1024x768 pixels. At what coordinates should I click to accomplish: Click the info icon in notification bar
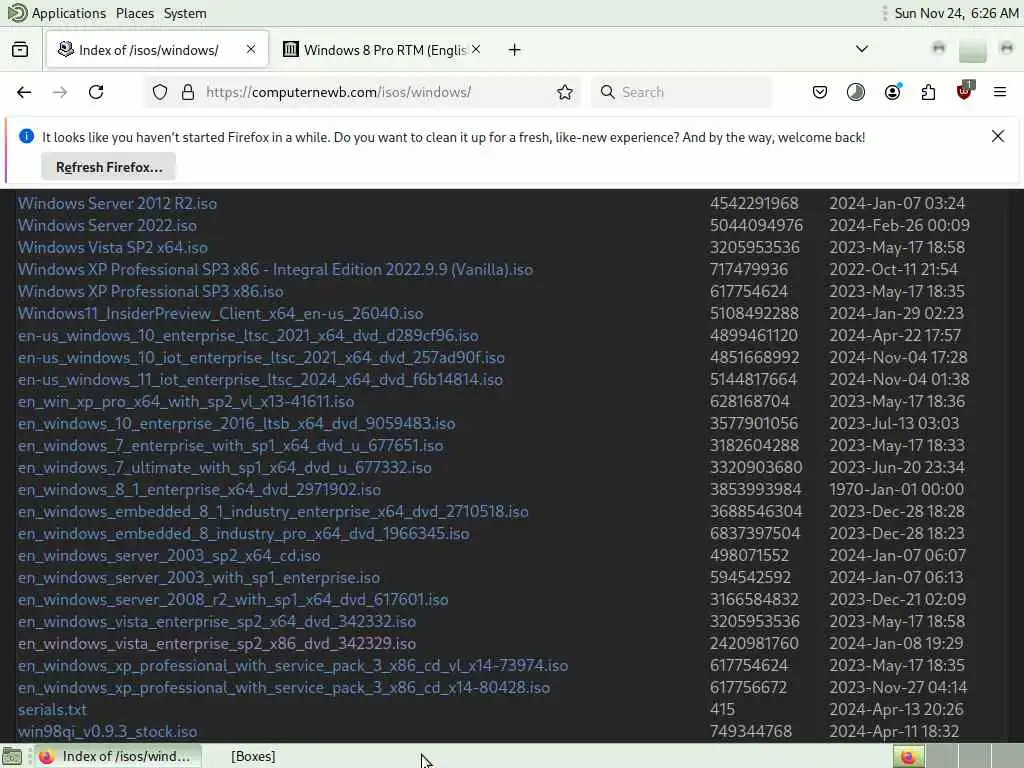[x=27, y=136]
